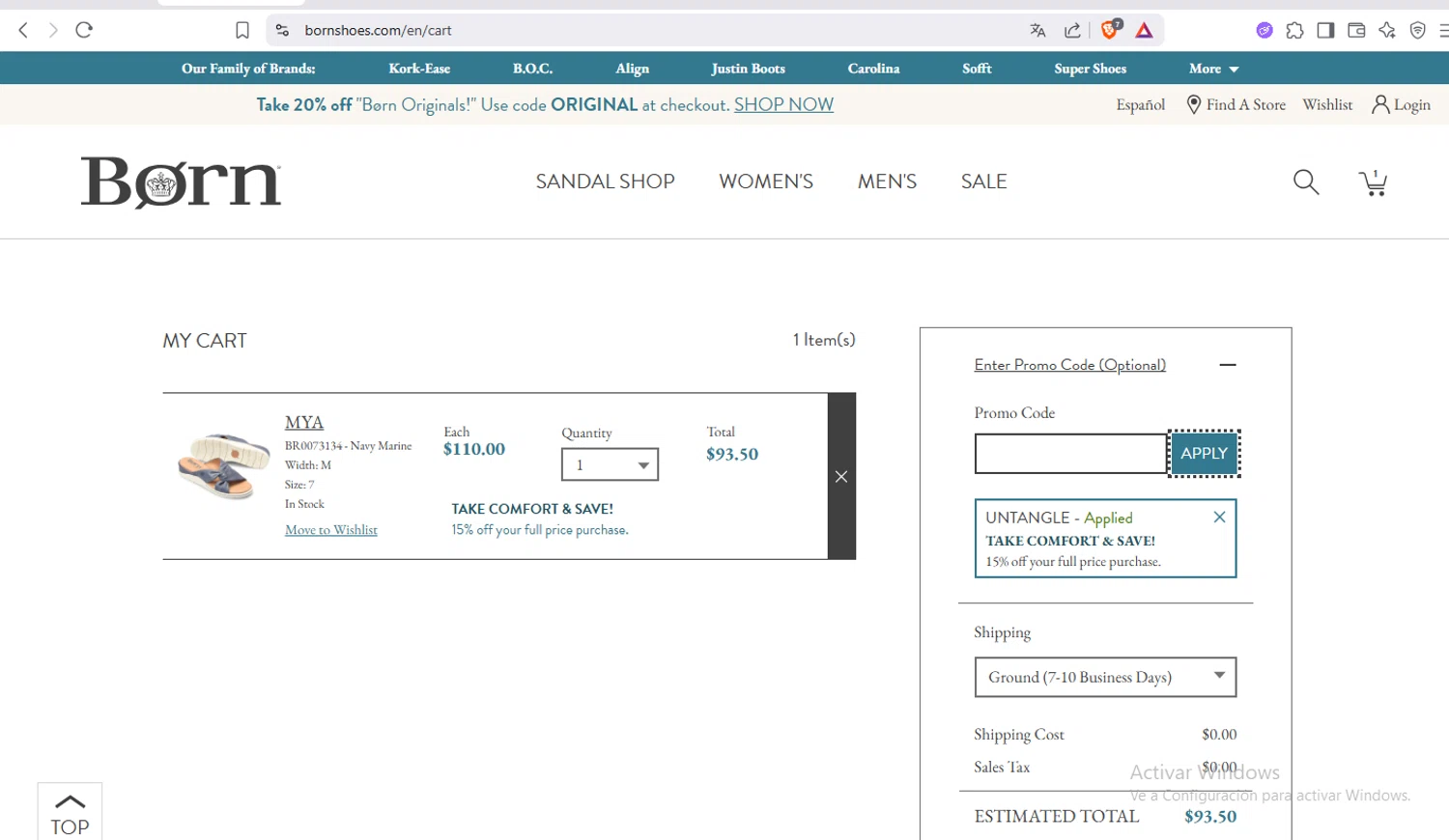Open Leo AI sparkle icon

[x=1387, y=30]
